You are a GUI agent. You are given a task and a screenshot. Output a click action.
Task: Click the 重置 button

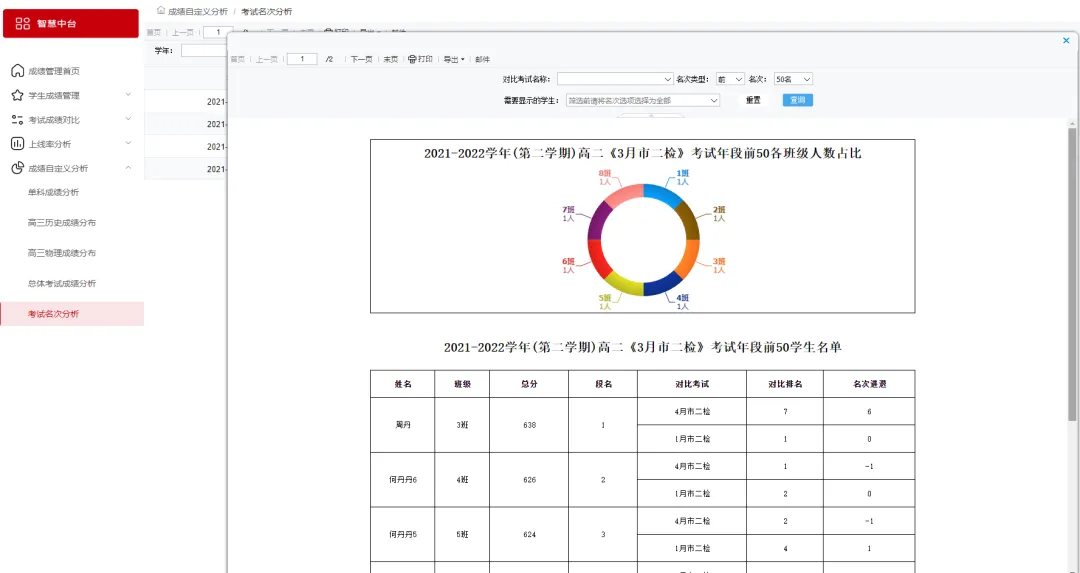pos(753,100)
